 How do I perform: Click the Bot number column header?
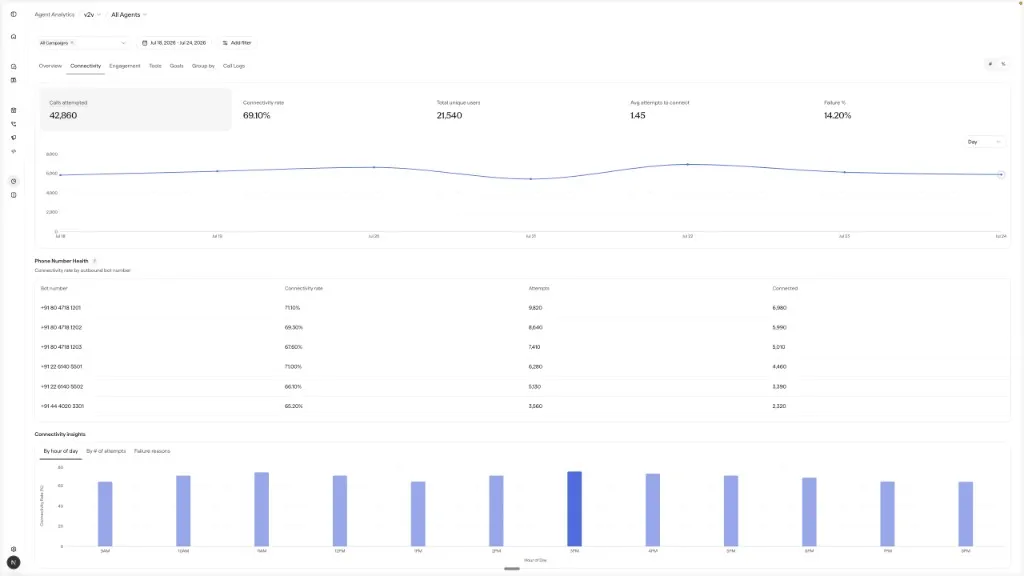pos(54,288)
